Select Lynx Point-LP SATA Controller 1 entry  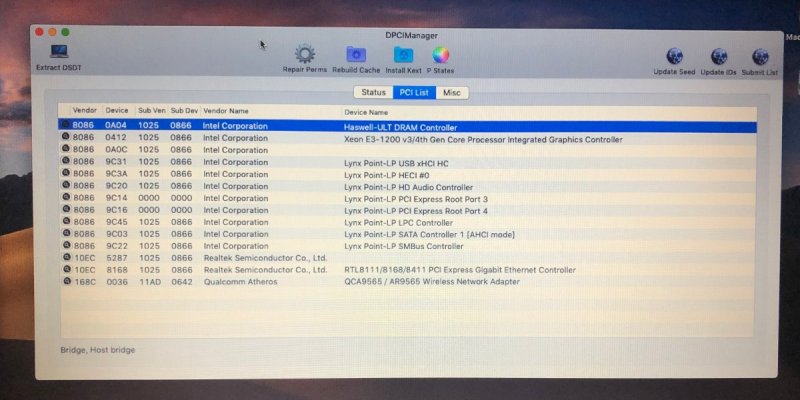pyautogui.click(x=429, y=235)
